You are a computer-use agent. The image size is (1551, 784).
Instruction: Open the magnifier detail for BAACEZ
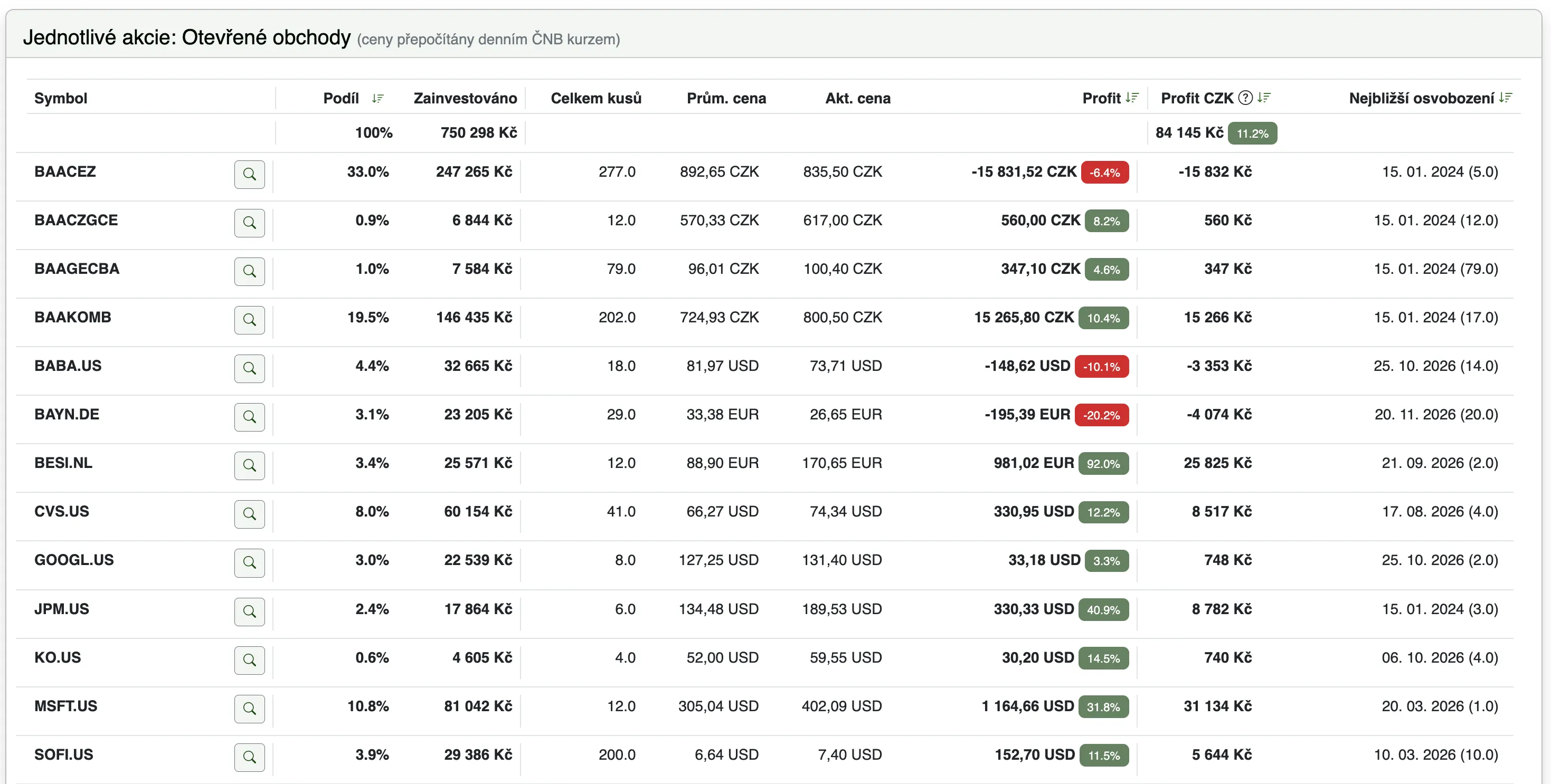tap(249, 175)
